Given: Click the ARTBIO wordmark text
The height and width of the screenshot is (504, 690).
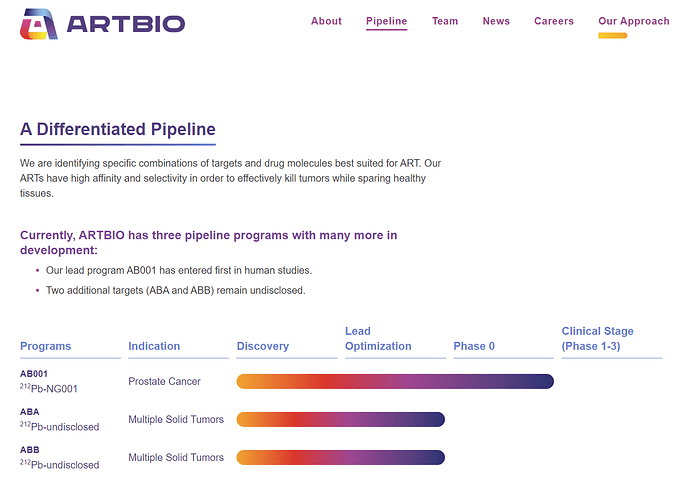Looking at the screenshot, I should (126, 24).
